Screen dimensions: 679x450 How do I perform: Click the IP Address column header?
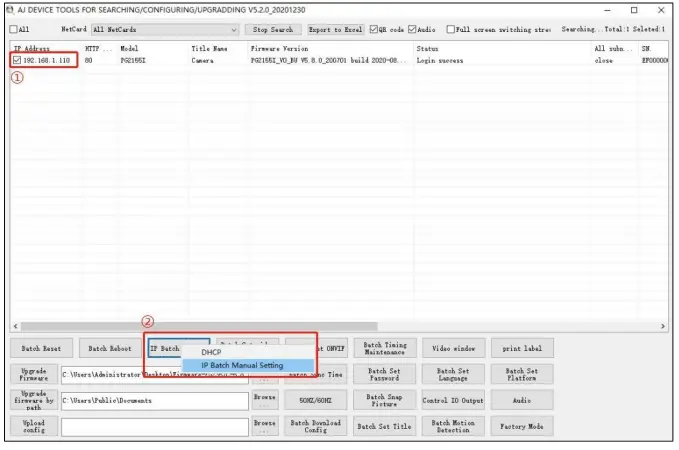tap(45, 49)
